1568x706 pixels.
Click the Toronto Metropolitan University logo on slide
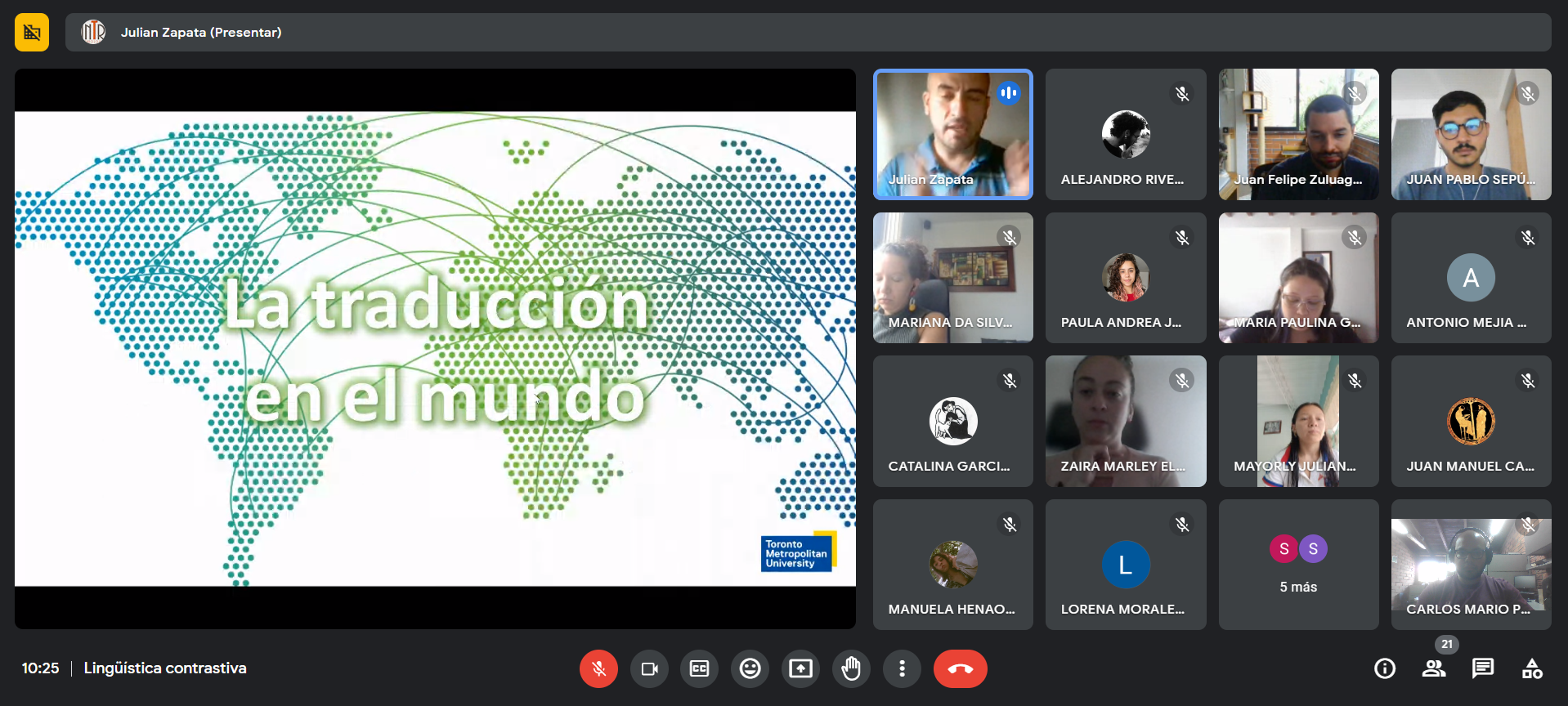799,552
